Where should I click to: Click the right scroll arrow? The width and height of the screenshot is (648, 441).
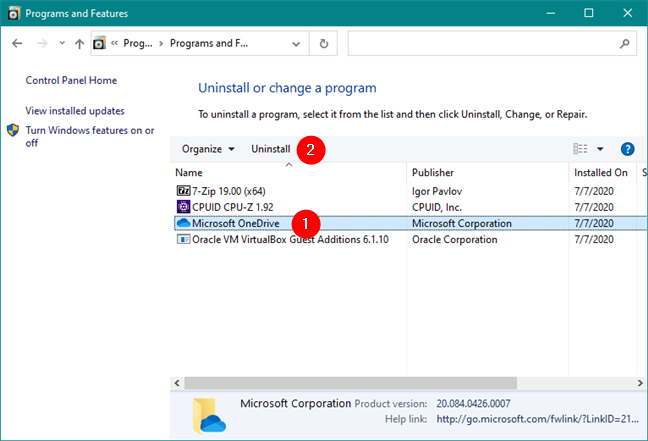pyautogui.click(x=640, y=383)
